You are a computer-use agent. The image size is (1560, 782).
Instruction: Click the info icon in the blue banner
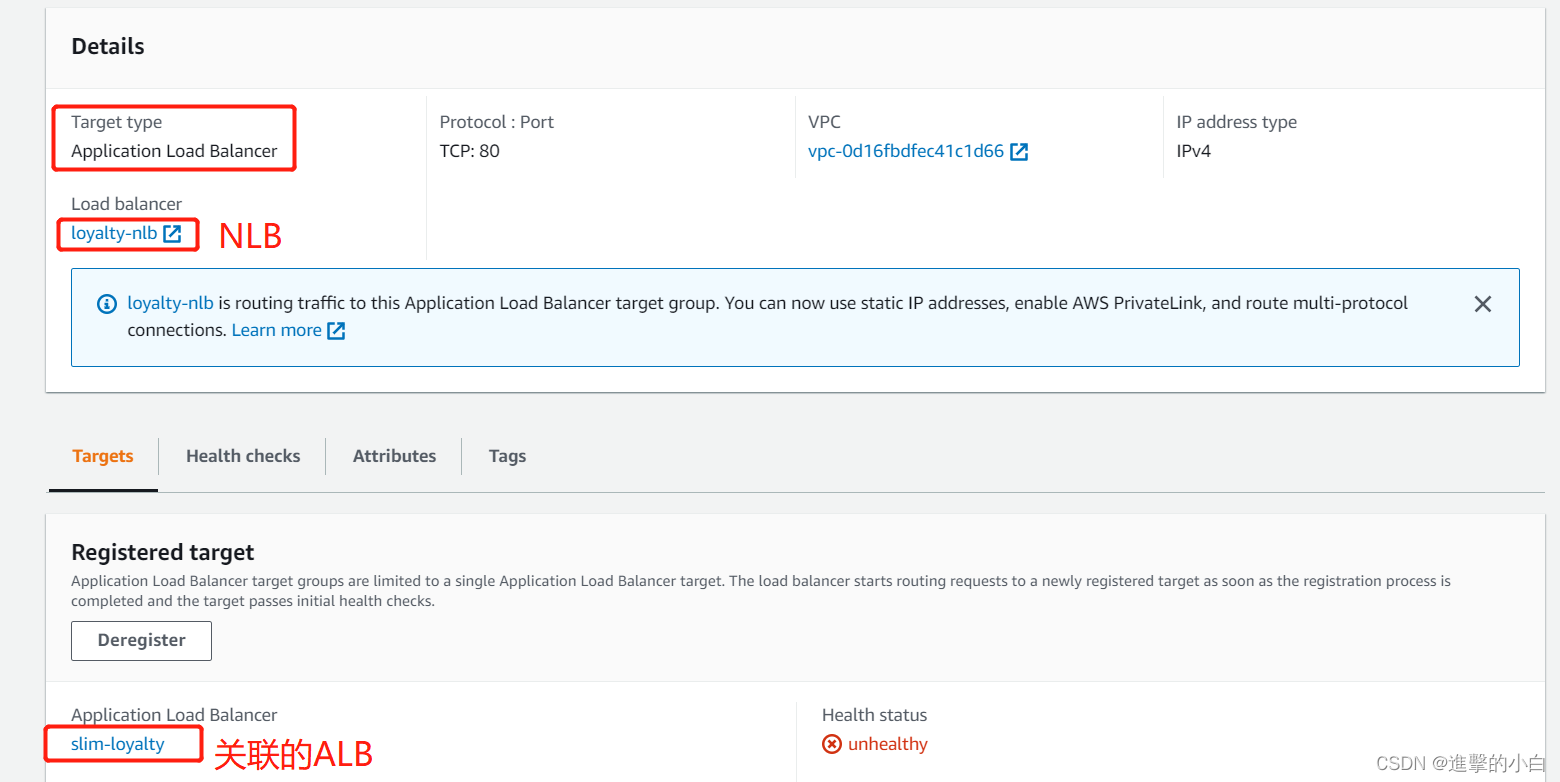(107, 304)
